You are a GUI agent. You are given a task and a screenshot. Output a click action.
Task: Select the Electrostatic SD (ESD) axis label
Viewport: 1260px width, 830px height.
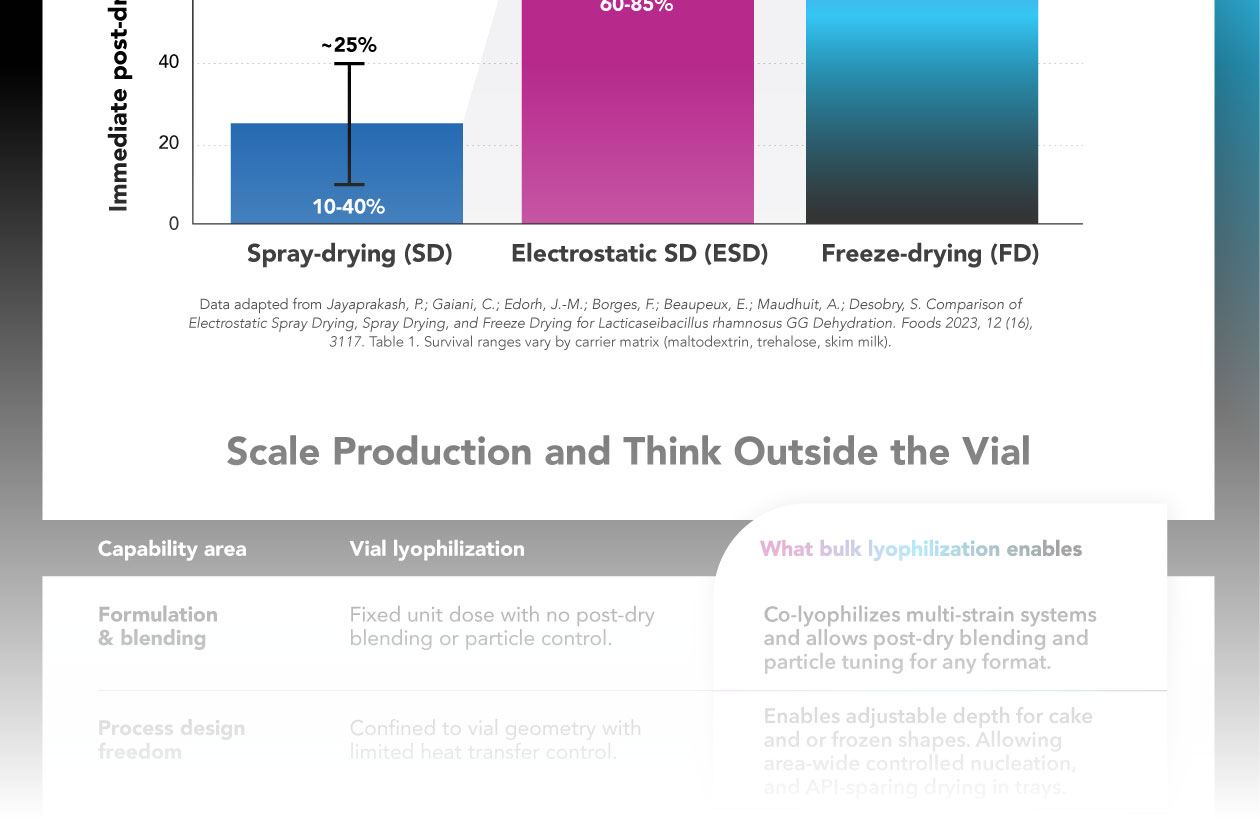[x=639, y=254]
